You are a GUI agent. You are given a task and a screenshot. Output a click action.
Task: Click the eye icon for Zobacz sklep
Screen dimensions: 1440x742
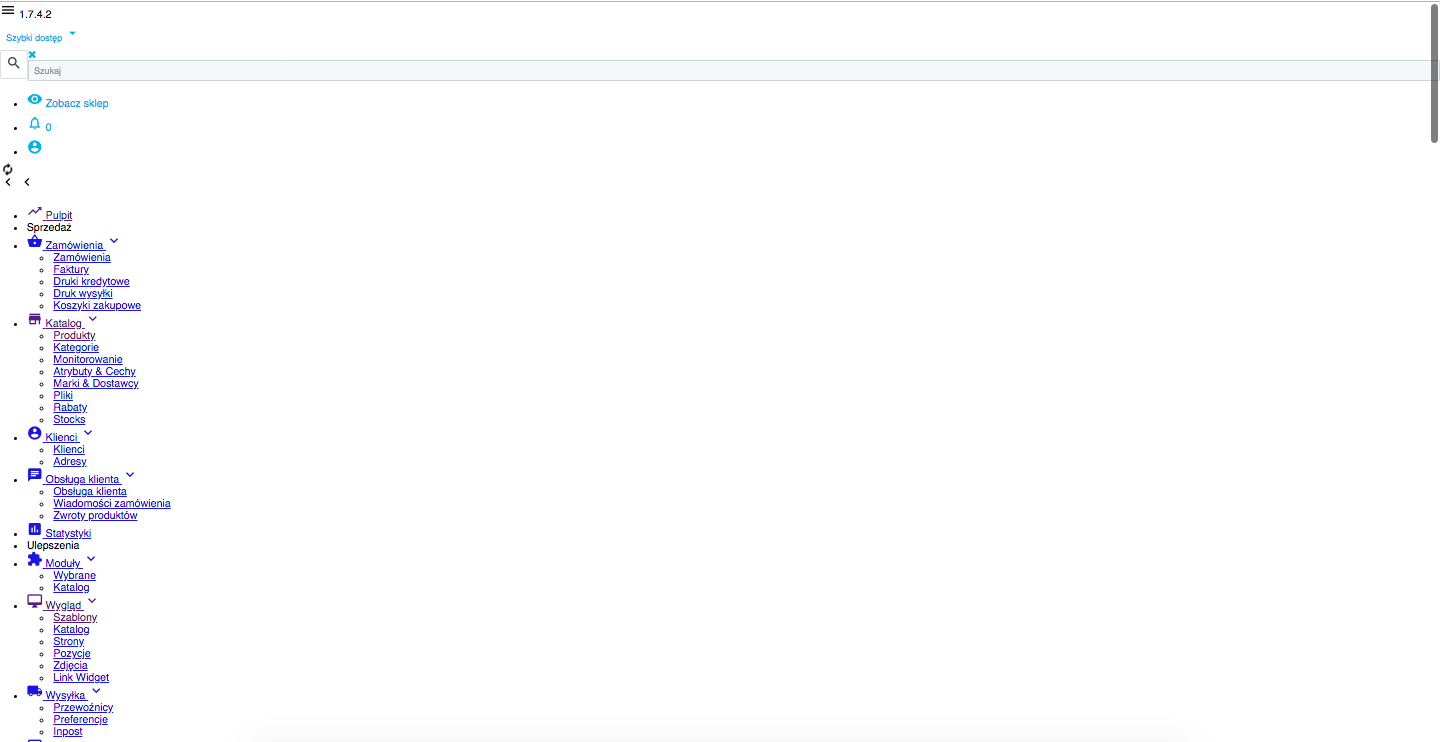click(x=35, y=99)
